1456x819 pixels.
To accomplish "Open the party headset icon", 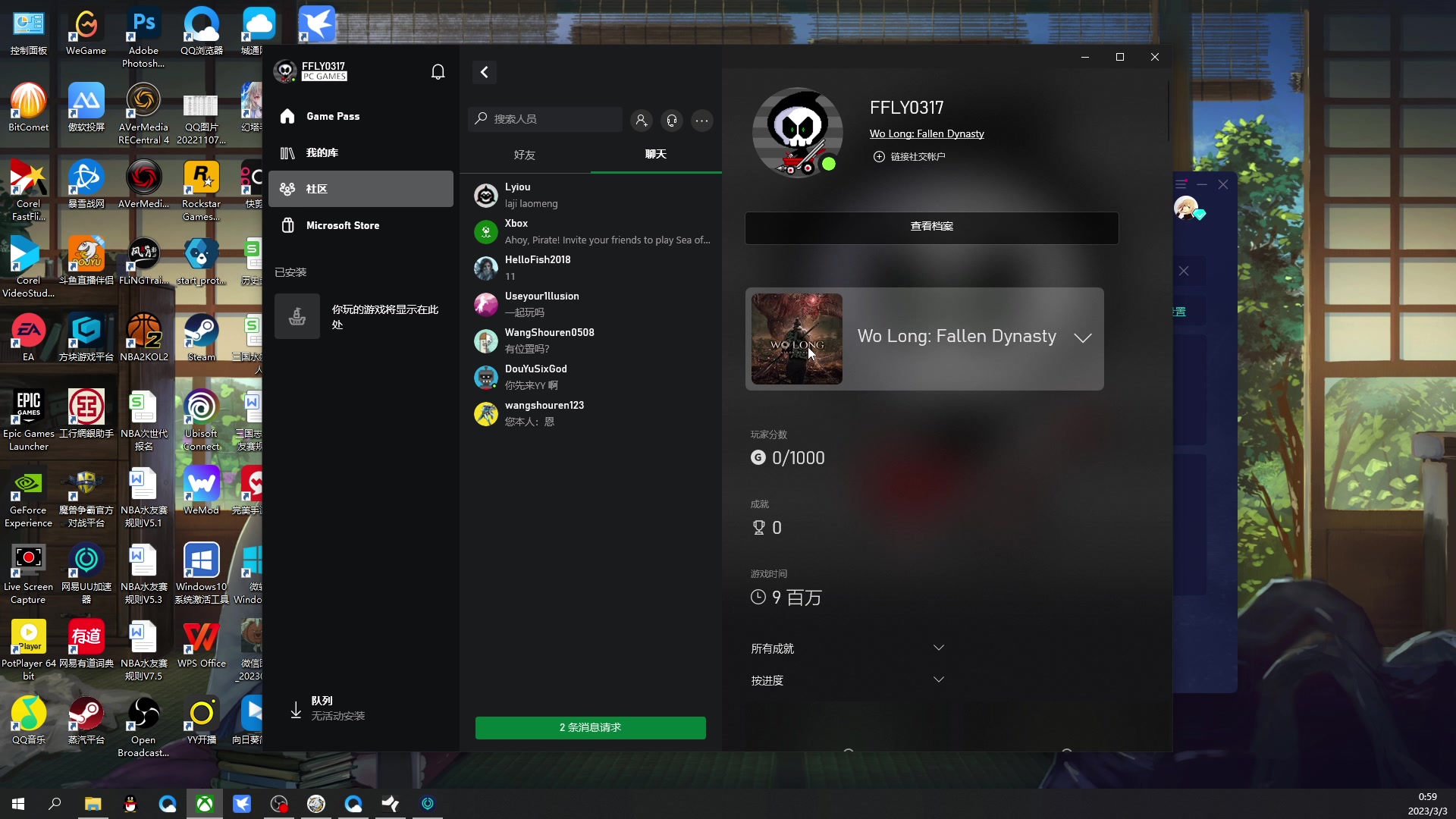I will click(x=672, y=120).
